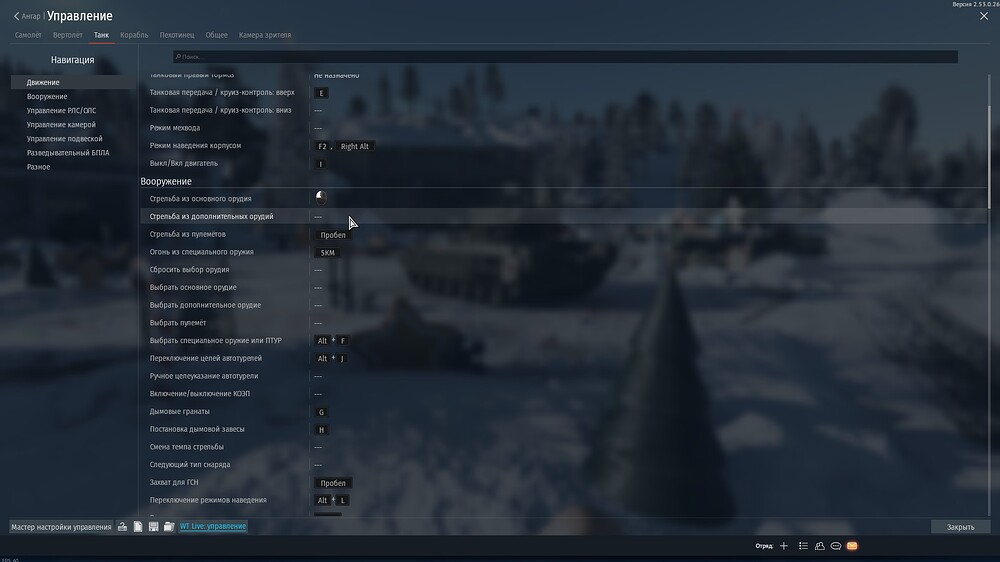Open the list icon next to Отряд
The width and height of the screenshot is (1000, 562).
coord(804,546)
